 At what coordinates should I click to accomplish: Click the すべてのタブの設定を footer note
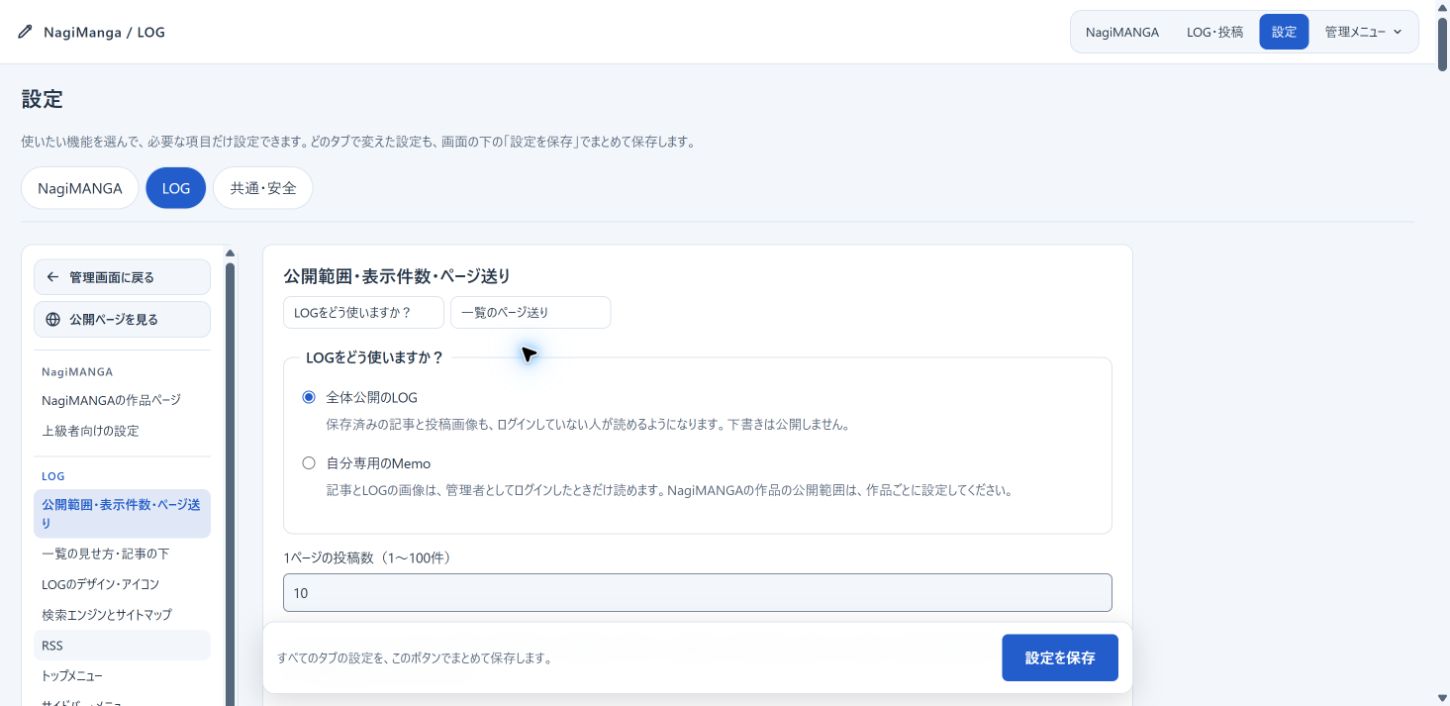point(415,658)
